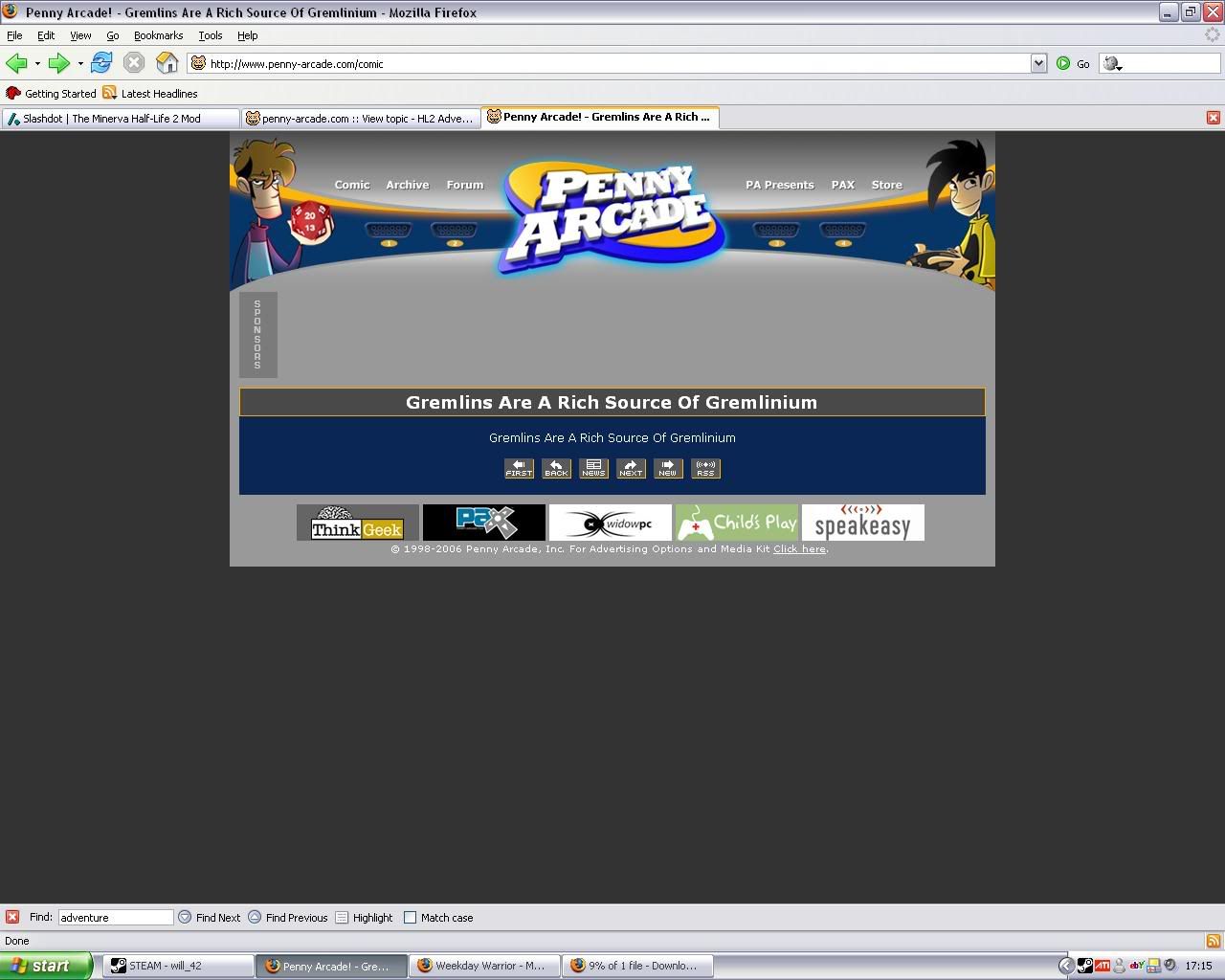Focus the Find text field
Viewport: 1225px width, 980px height.
[116, 917]
